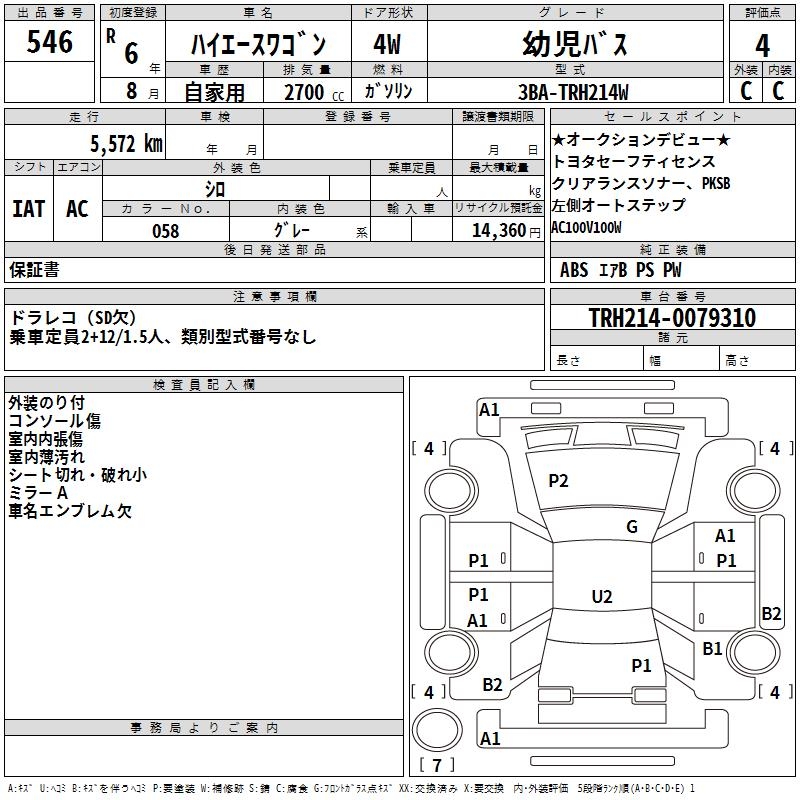Click the lot number 546
This screenshot has width=800, height=800.
pos(49,42)
